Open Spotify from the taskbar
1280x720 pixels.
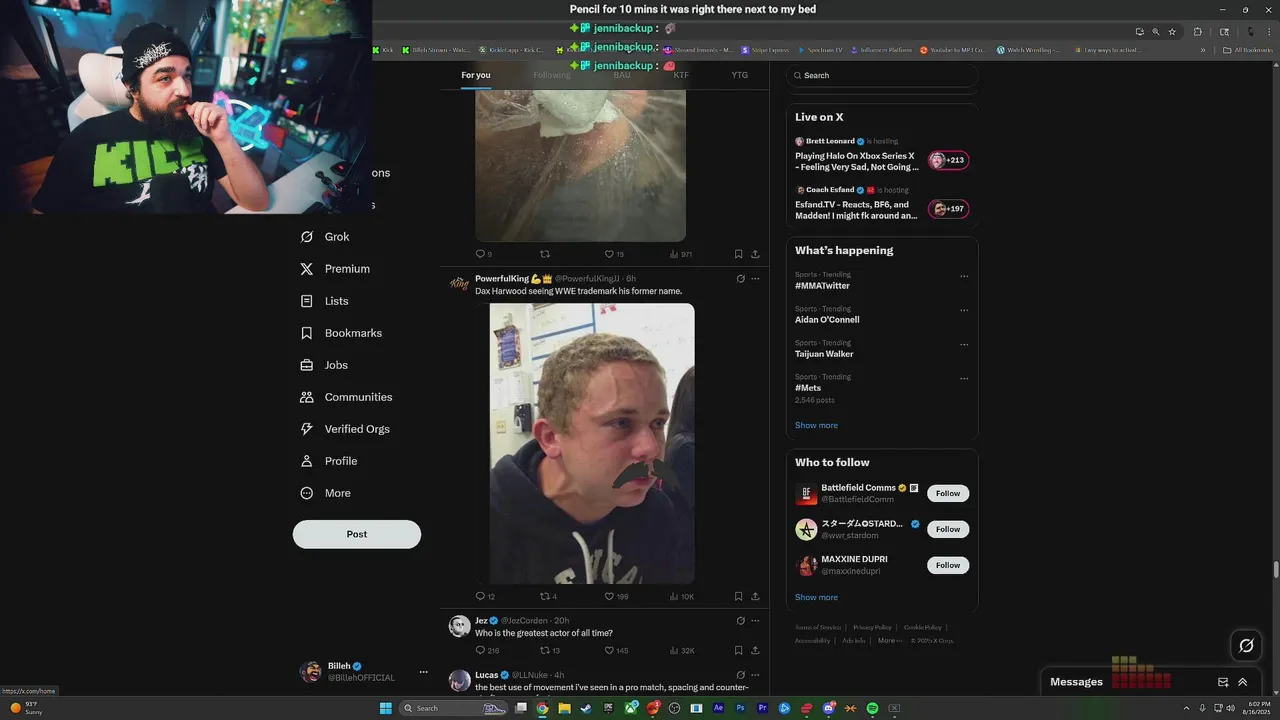click(872, 708)
